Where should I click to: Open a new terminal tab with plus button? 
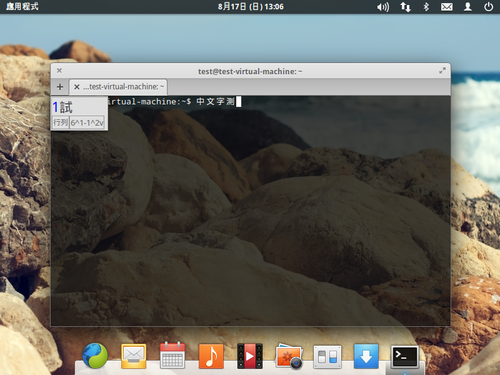60,87
